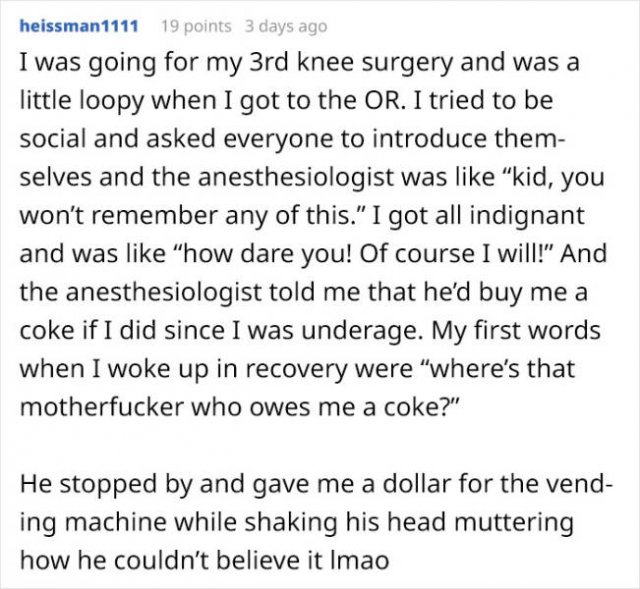
Task: Click the line starting "He stopped by and gave"
Action: 316,483
